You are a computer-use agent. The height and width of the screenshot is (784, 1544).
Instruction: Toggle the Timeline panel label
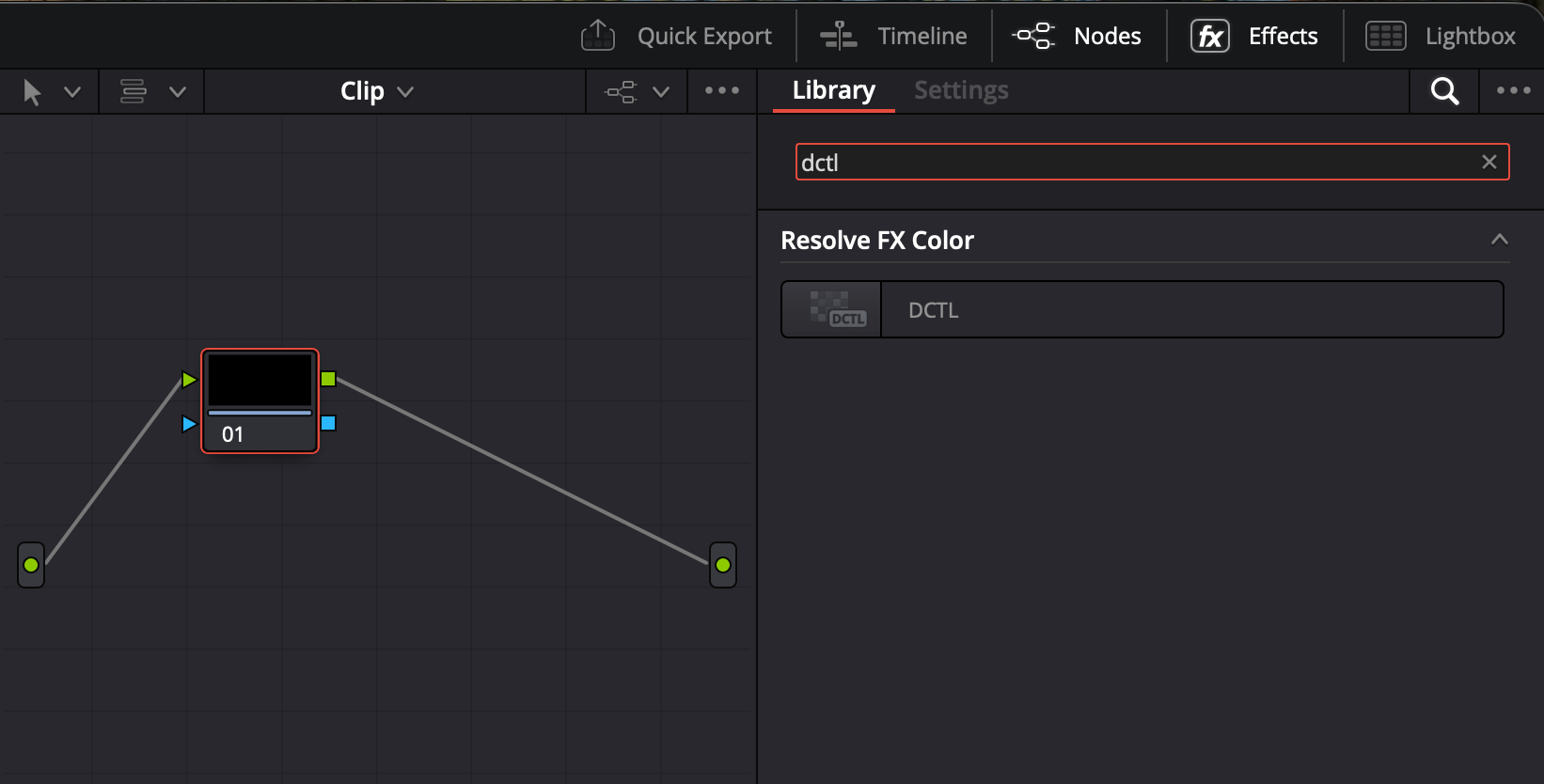coord(922,36)
